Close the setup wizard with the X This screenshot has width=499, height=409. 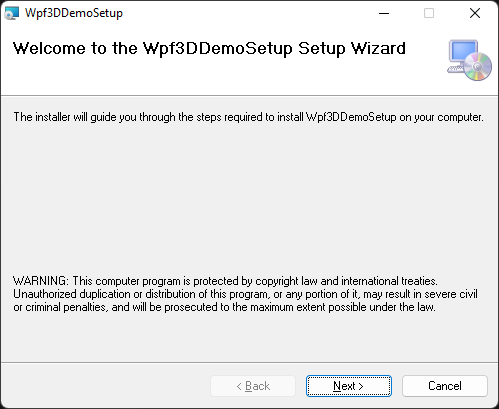pyautogui.click(x=475, y=13)
